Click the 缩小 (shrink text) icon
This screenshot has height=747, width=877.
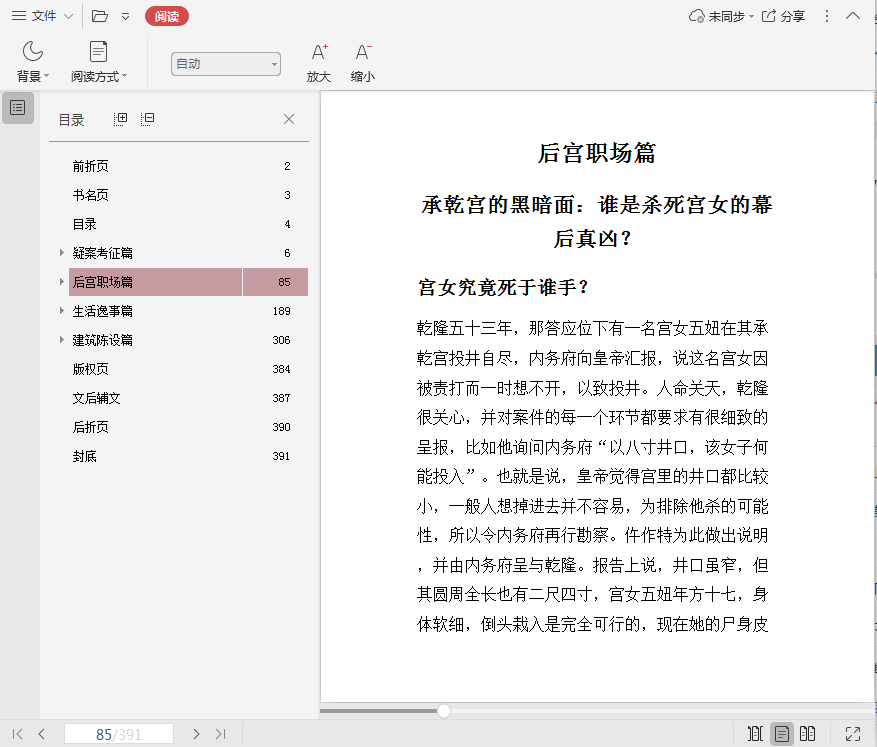coord(363,53)
